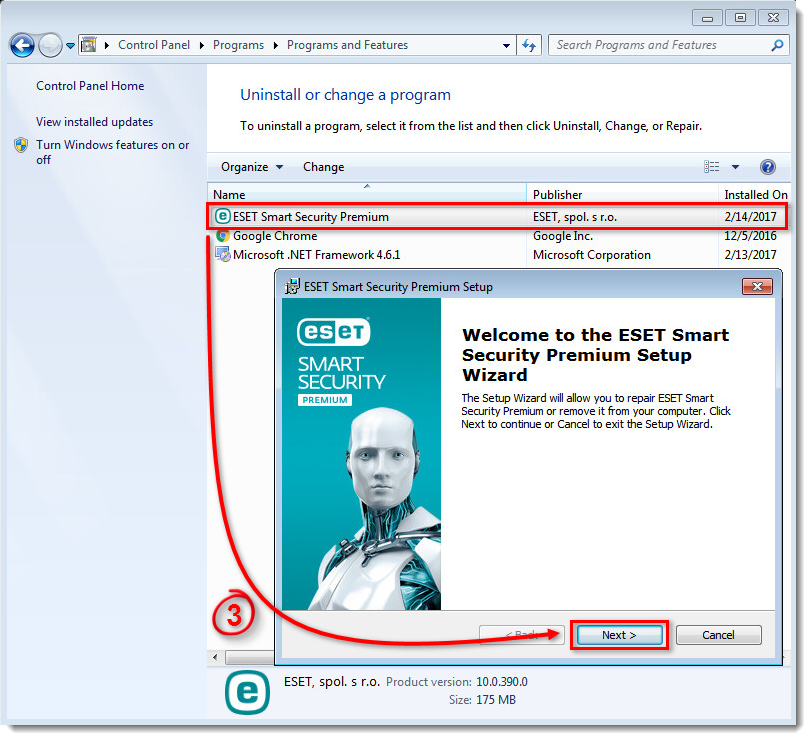Click the Change toolbar button
Image resolution: width=808 pixels, height=740 pixels.
tap(324, 167)
